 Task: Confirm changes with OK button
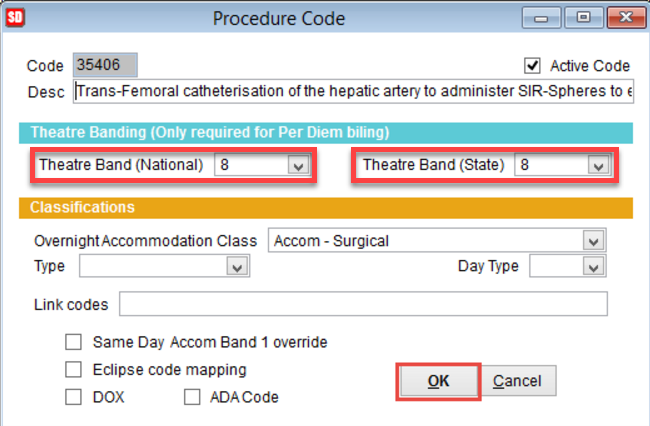tap(438, 381)
